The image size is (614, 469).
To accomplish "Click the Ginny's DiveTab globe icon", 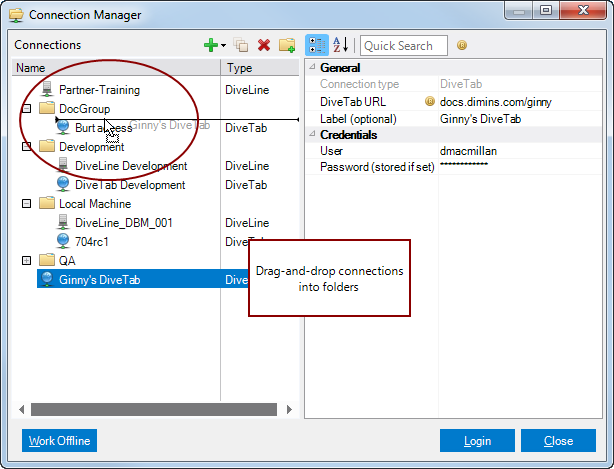I will 47,279.
